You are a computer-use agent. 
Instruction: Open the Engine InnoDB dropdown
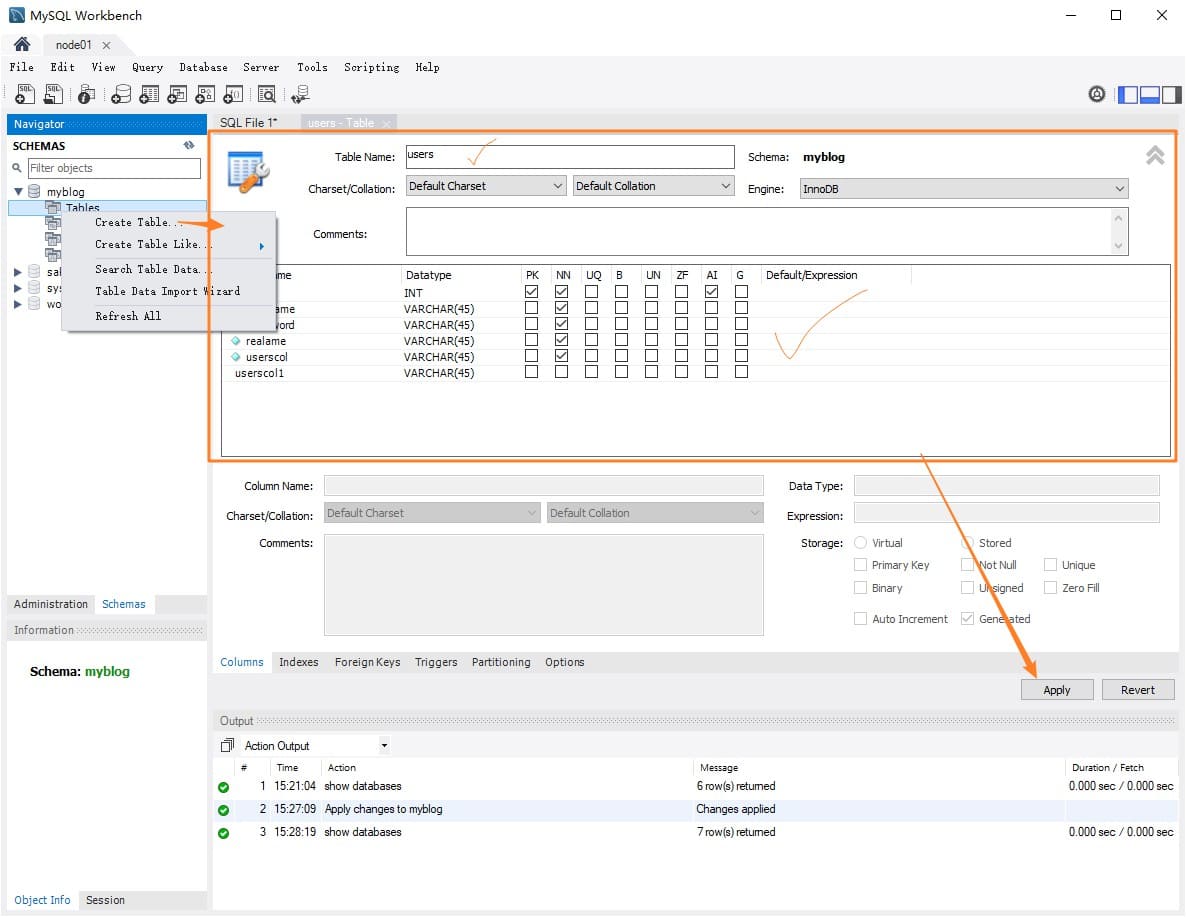(x=964, y=188)
